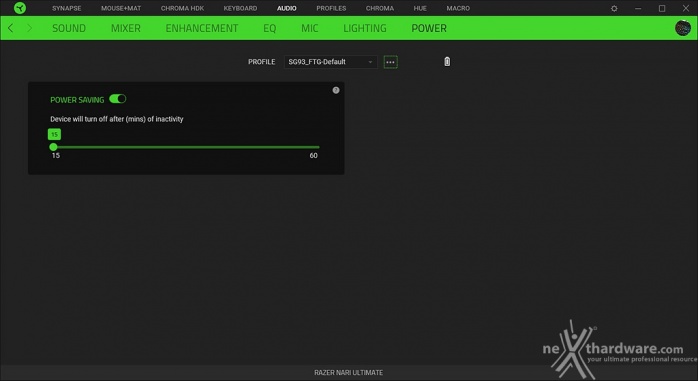
Task: Open the help question mark icon
Action: tap(336, 90)
